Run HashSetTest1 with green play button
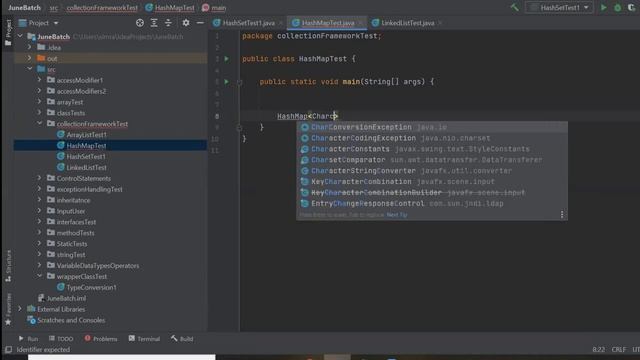 [603, 7]
